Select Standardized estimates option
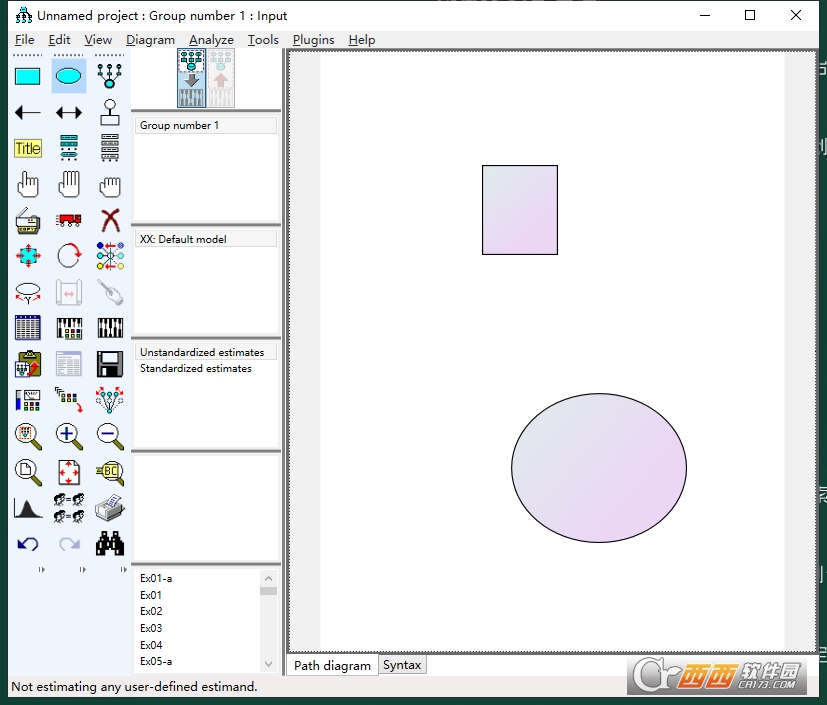827x705 pixels. click(x=206, y=369)
